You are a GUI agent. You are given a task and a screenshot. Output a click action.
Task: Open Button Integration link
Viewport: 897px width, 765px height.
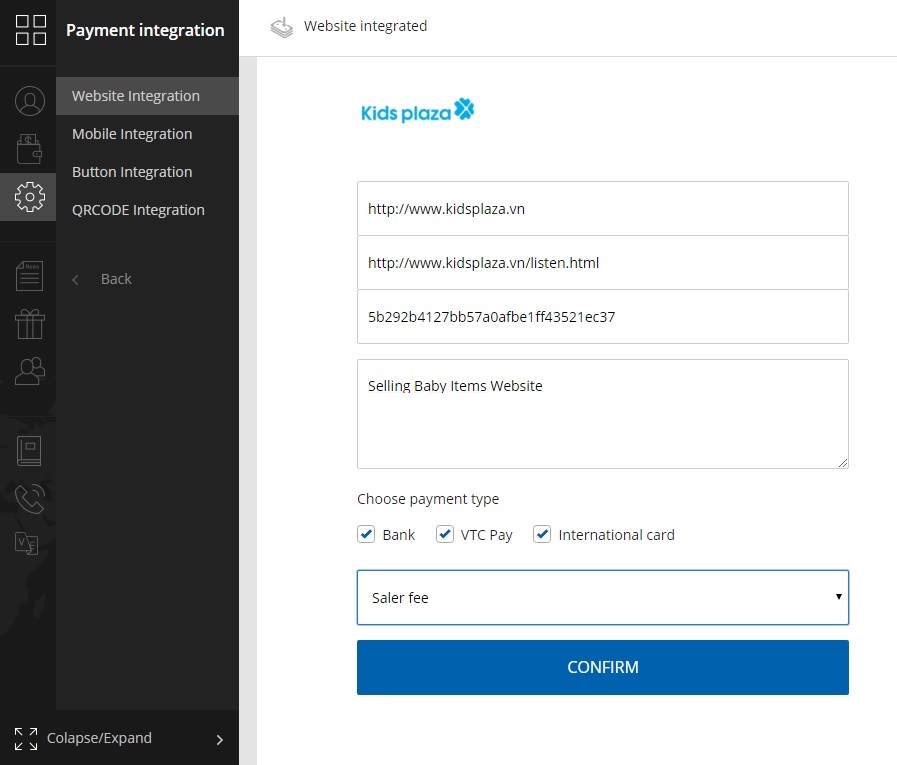pos(132,172)
